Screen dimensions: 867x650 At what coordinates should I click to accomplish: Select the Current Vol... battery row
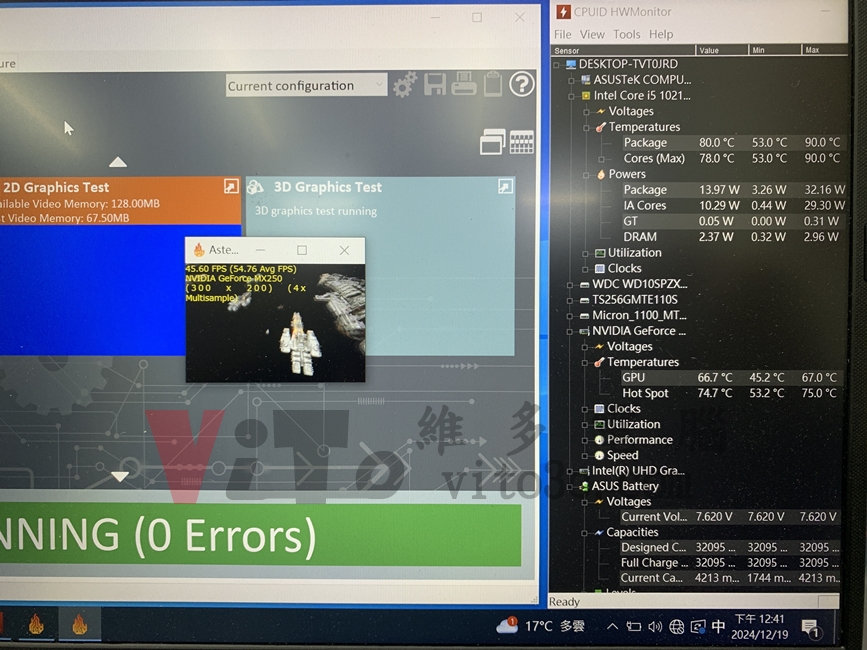[730, 517]
